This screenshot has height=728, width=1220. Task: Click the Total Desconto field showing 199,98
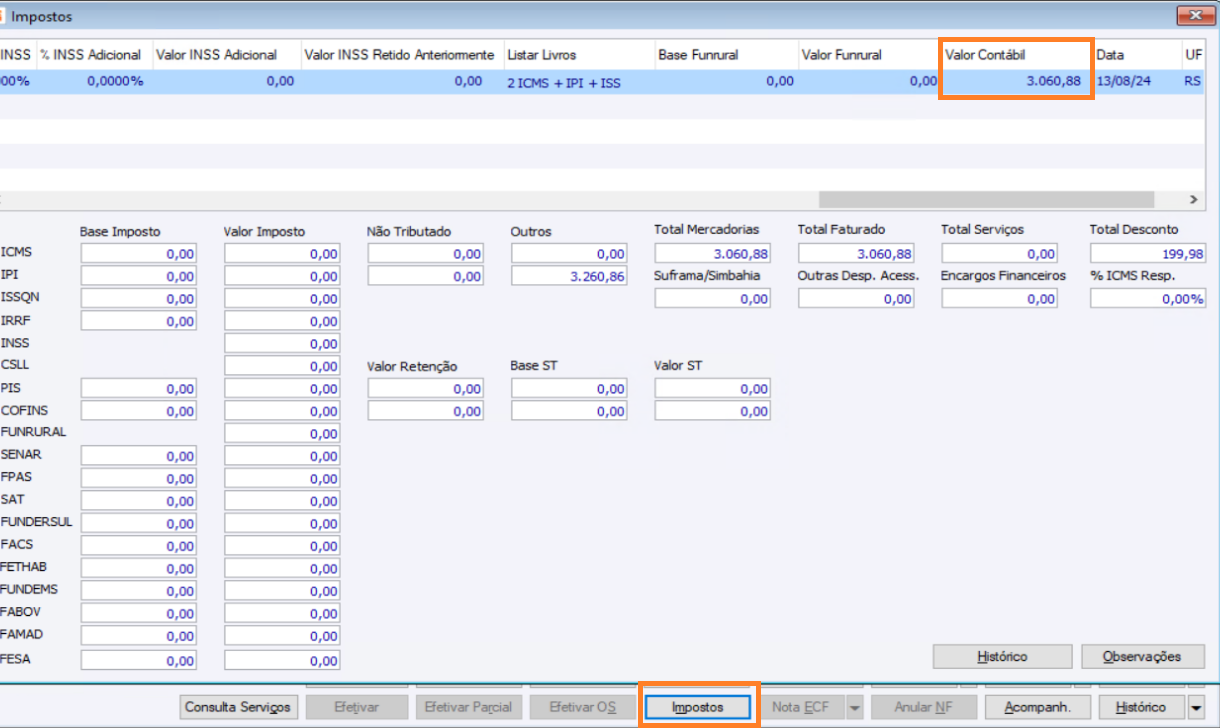[1148, 254]
